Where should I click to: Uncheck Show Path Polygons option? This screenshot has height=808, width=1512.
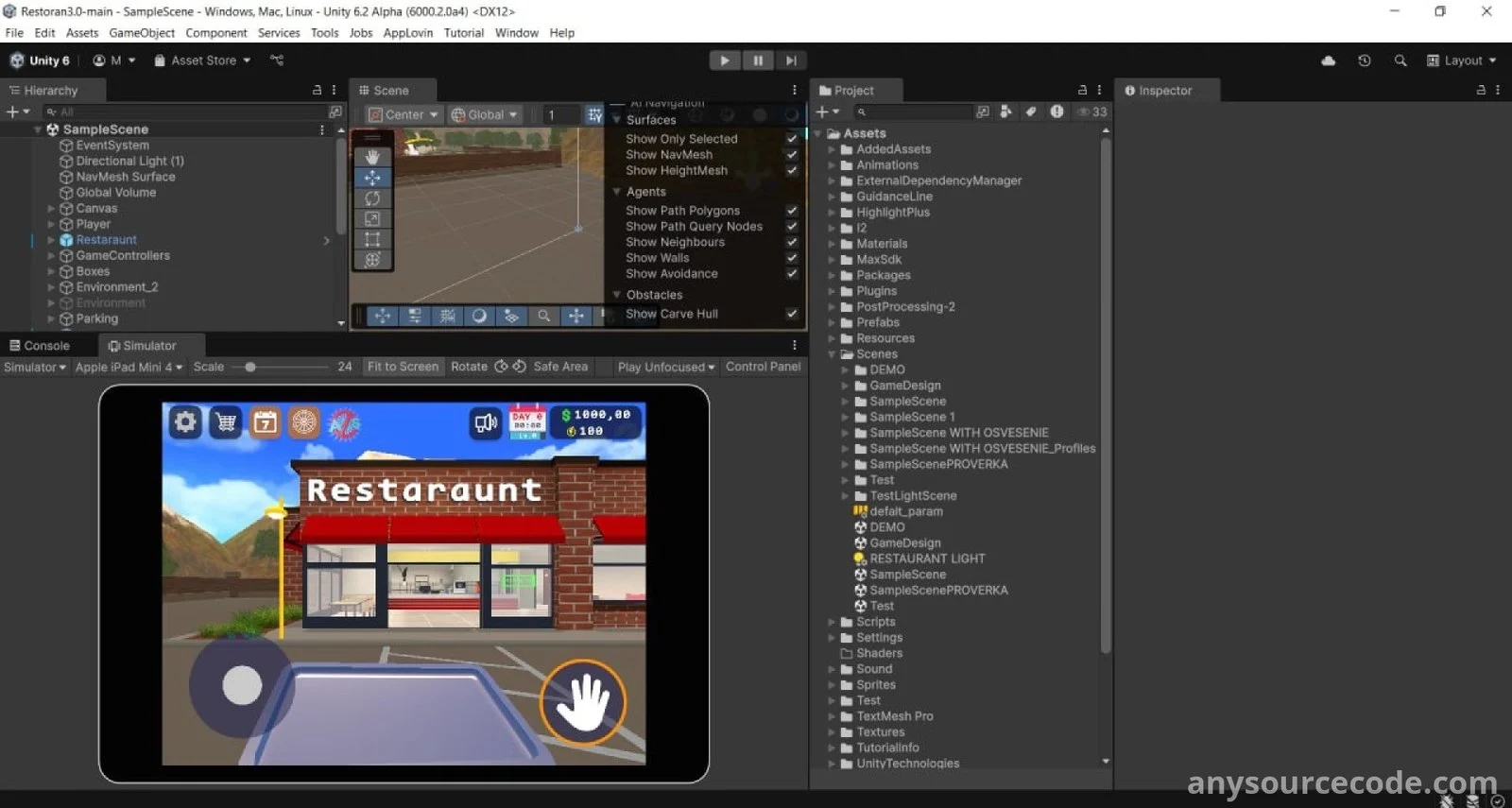[792, 211]
